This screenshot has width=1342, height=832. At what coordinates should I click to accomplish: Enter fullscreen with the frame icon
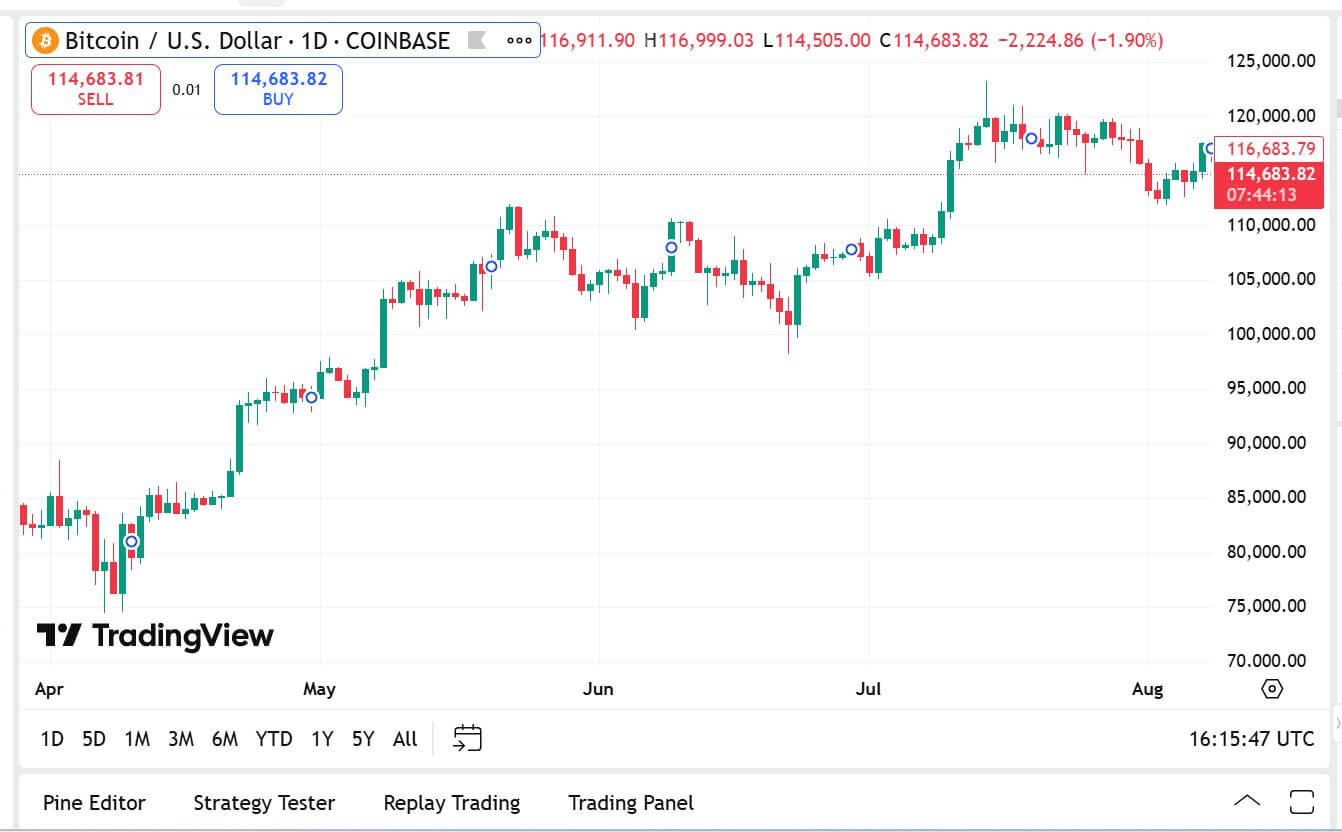click(1301, 801)
